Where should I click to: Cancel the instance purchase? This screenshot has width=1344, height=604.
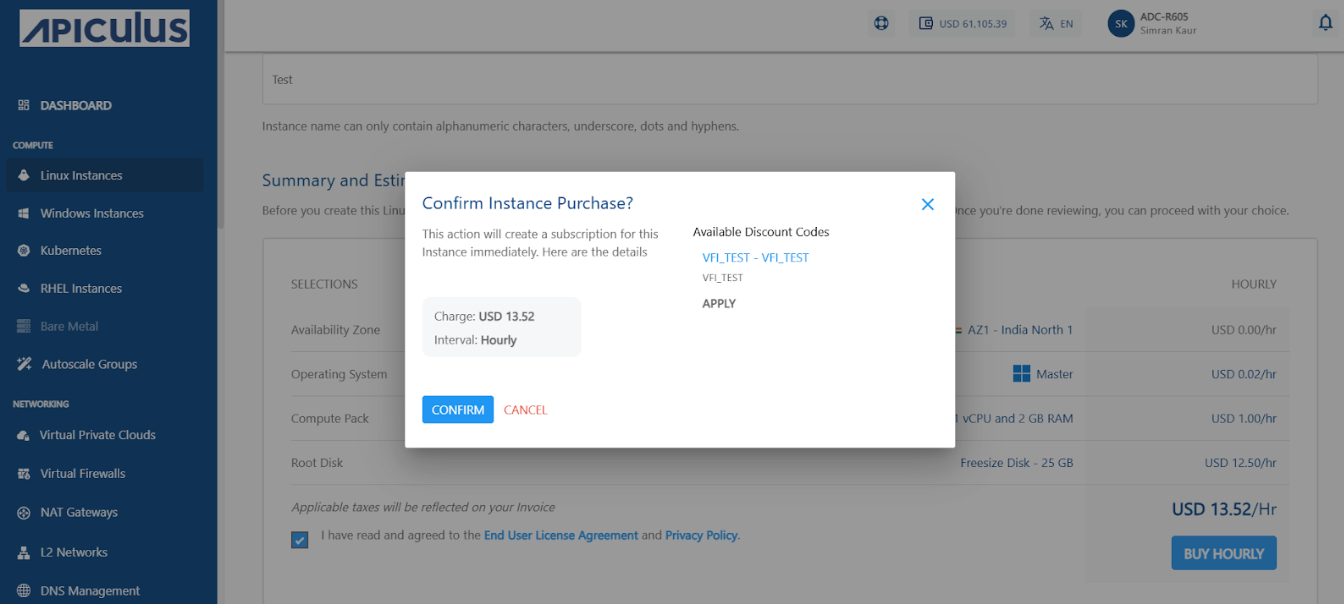(x=525, y=410)
